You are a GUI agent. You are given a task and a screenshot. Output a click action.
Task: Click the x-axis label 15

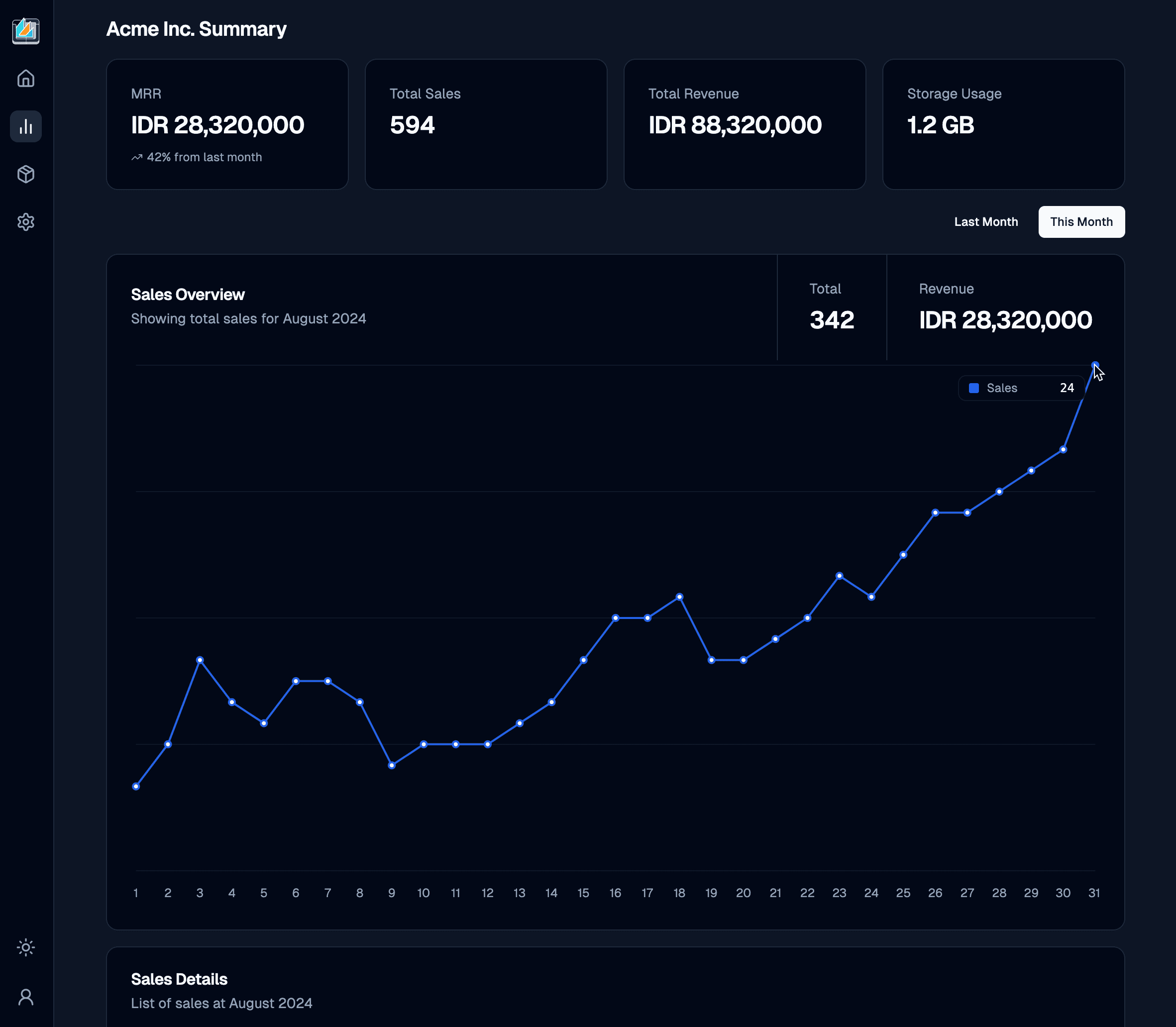pos(583,893)
